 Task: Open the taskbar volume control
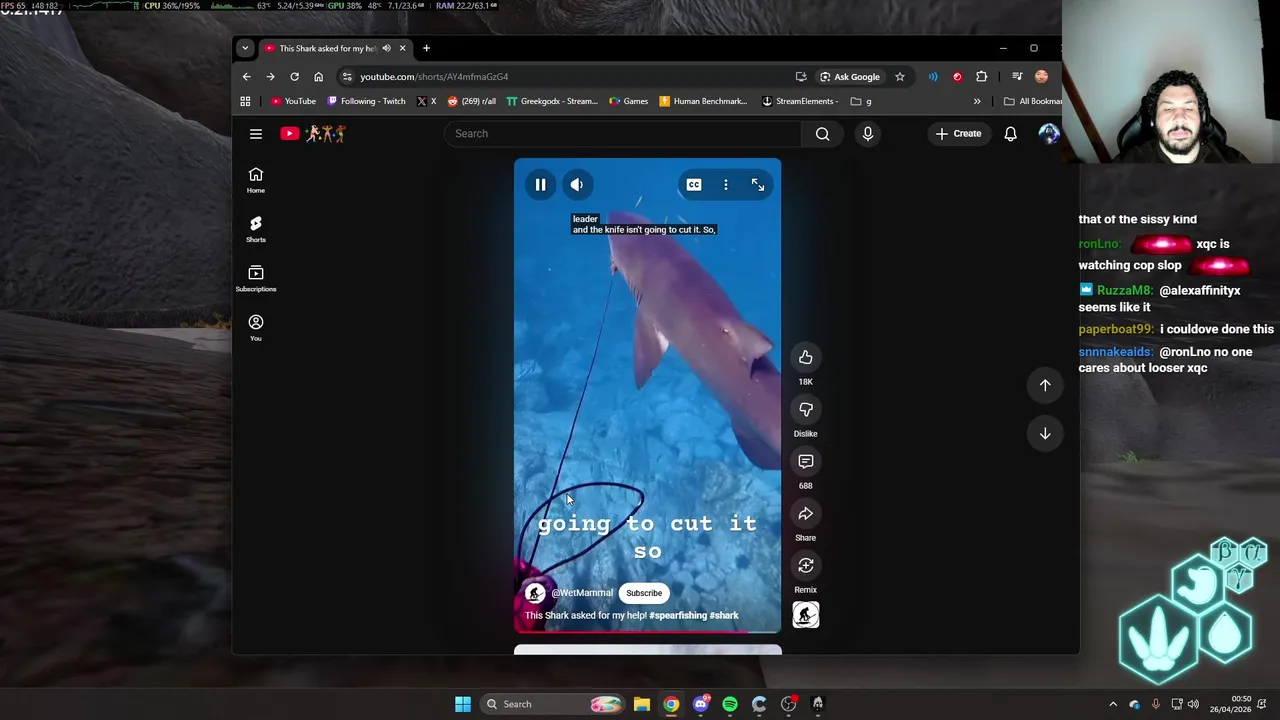click(x=1193, y=704)
